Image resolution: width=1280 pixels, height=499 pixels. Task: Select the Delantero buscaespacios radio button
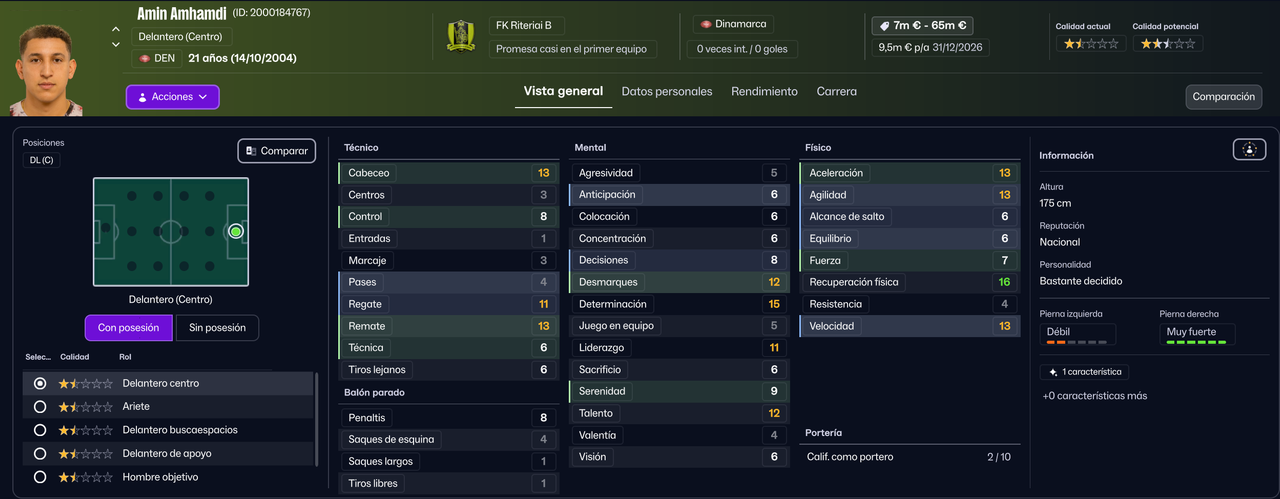[x=40, y=430]
